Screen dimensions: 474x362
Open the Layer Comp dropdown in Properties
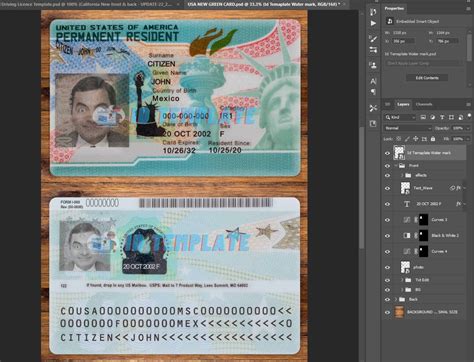pos(424,63)
